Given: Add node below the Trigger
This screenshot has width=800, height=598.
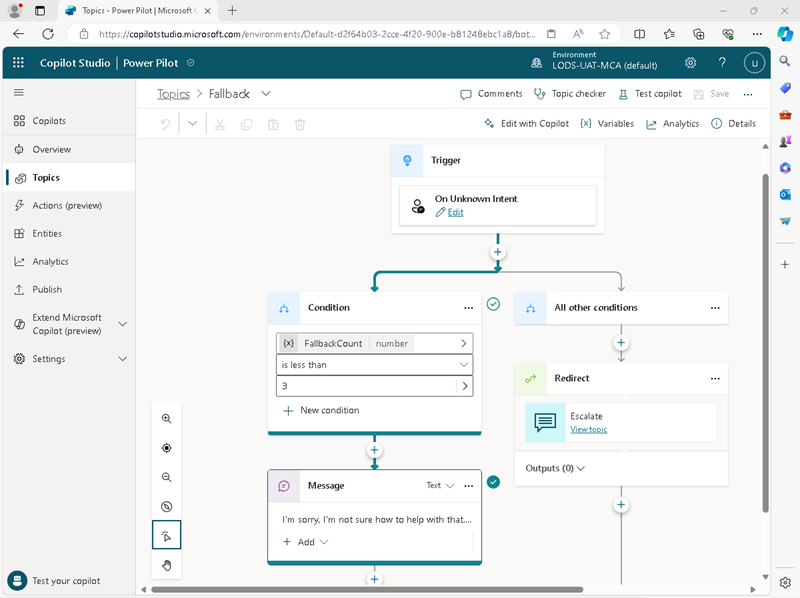Looking at the screenshot, I should click(498, 252).
